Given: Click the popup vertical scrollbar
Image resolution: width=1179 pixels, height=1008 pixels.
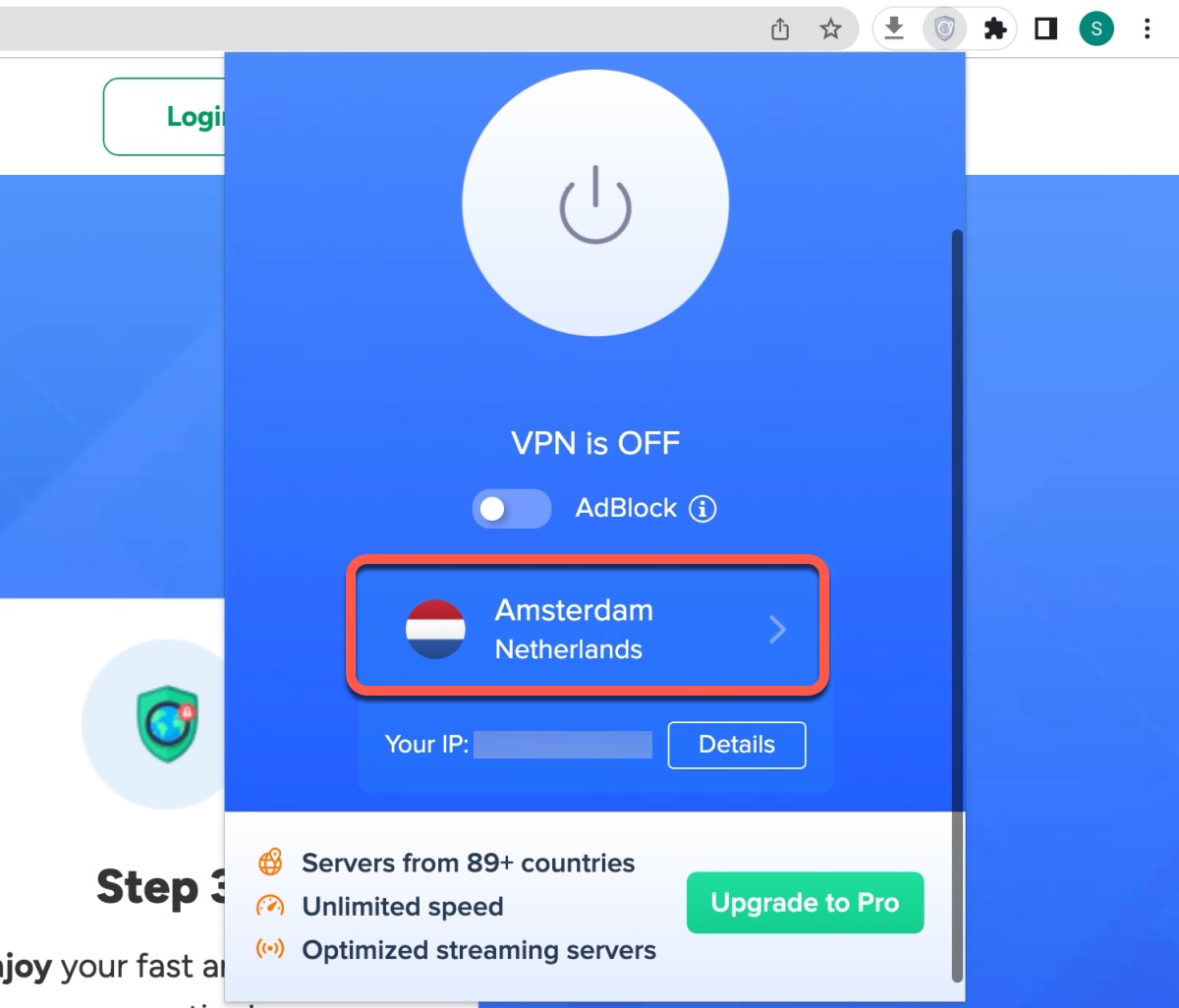Looking at the screenshot, I should pos(957,605).
